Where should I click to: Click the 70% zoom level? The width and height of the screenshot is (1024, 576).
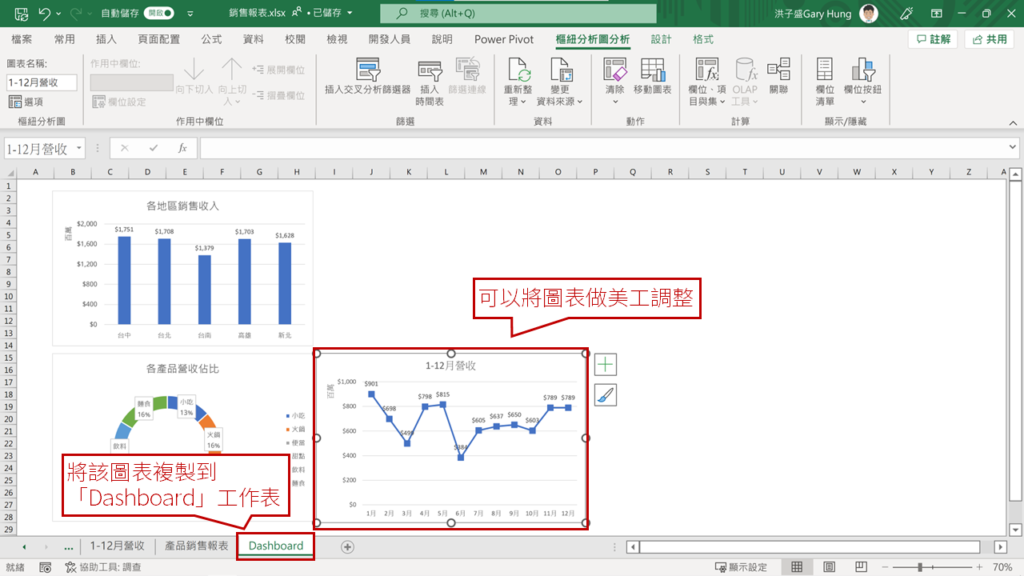pyautogui.click(x=1003, y=567)
